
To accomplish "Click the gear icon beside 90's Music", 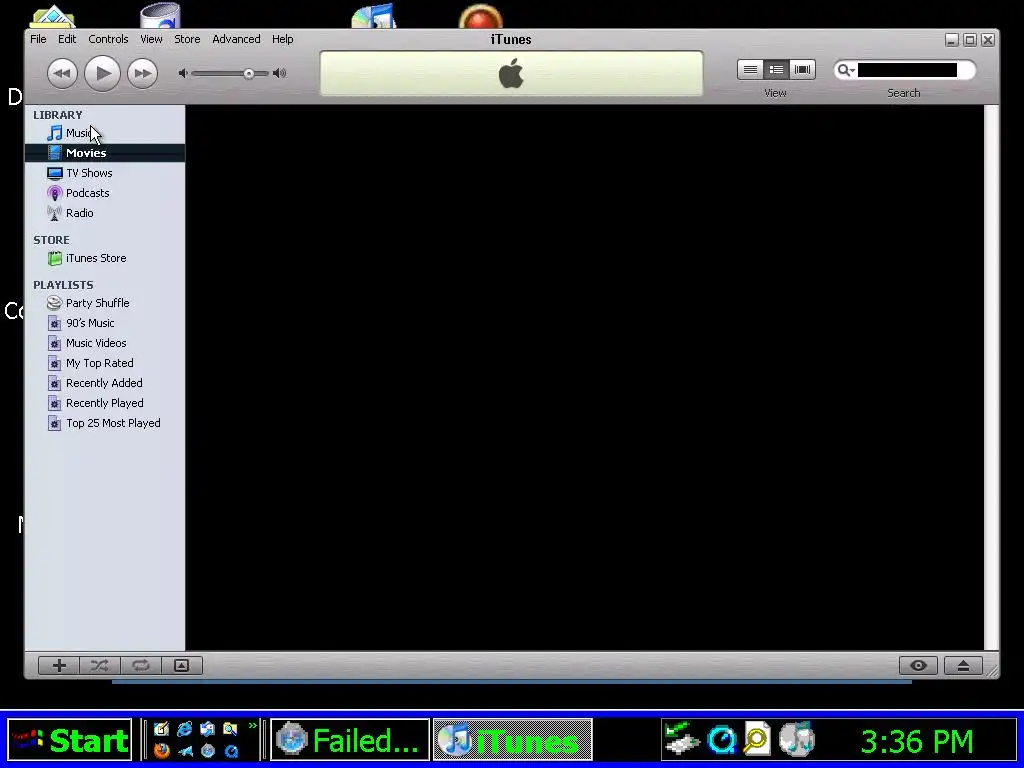I will click(55, 323).
